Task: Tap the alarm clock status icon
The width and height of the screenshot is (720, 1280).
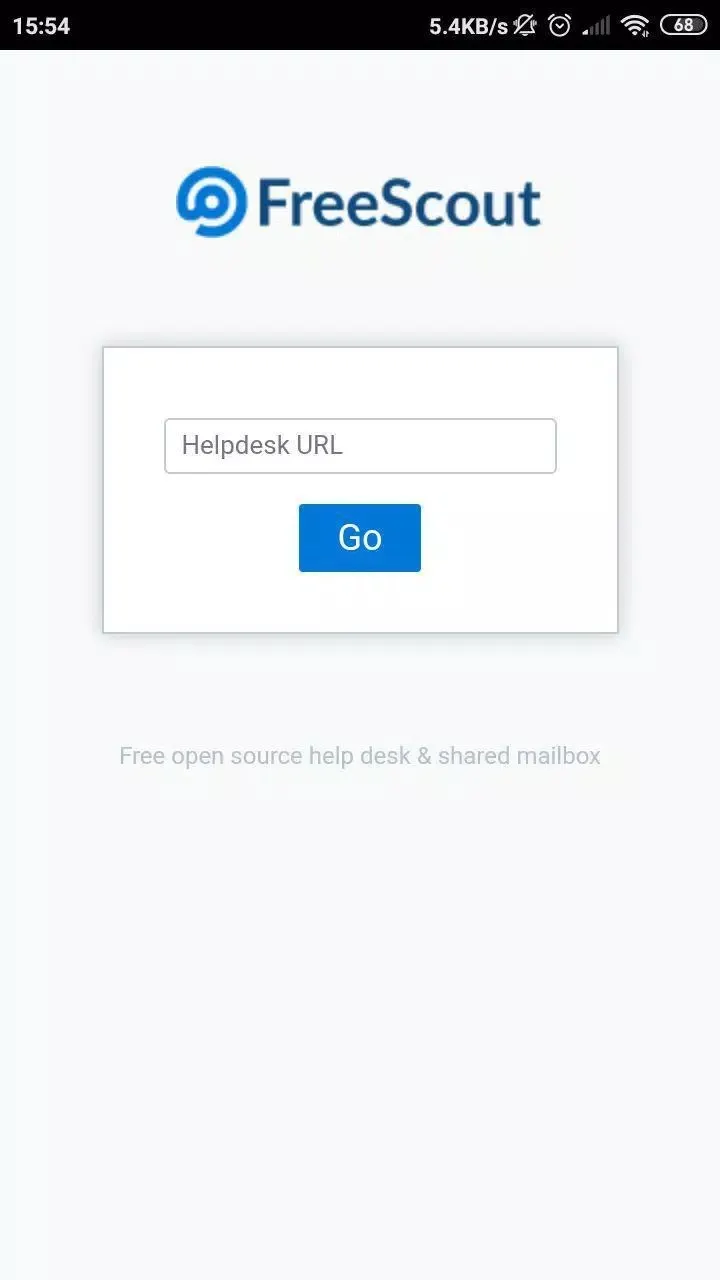Action: pyautogui.click(x=560, y=26)
